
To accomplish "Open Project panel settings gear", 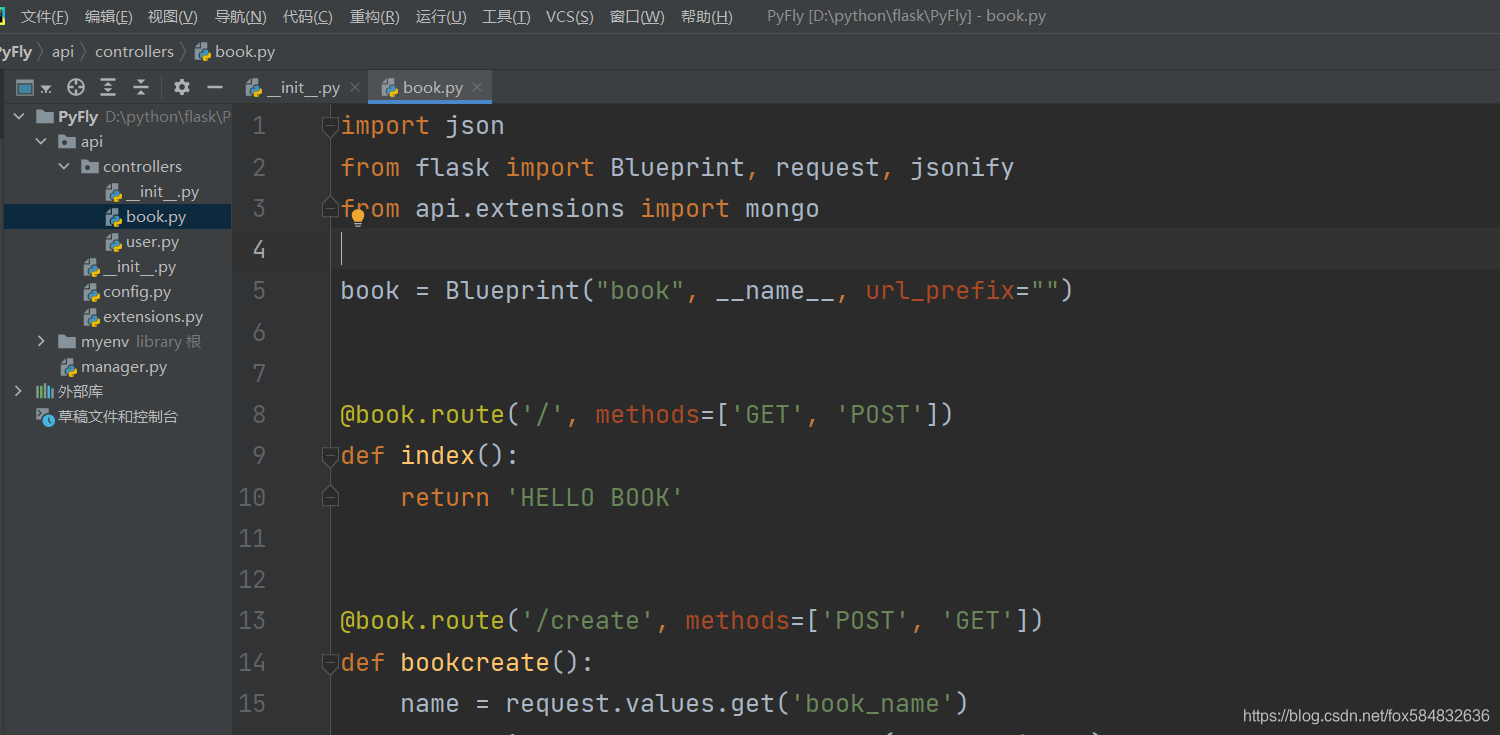I will (x=182, y=87).
